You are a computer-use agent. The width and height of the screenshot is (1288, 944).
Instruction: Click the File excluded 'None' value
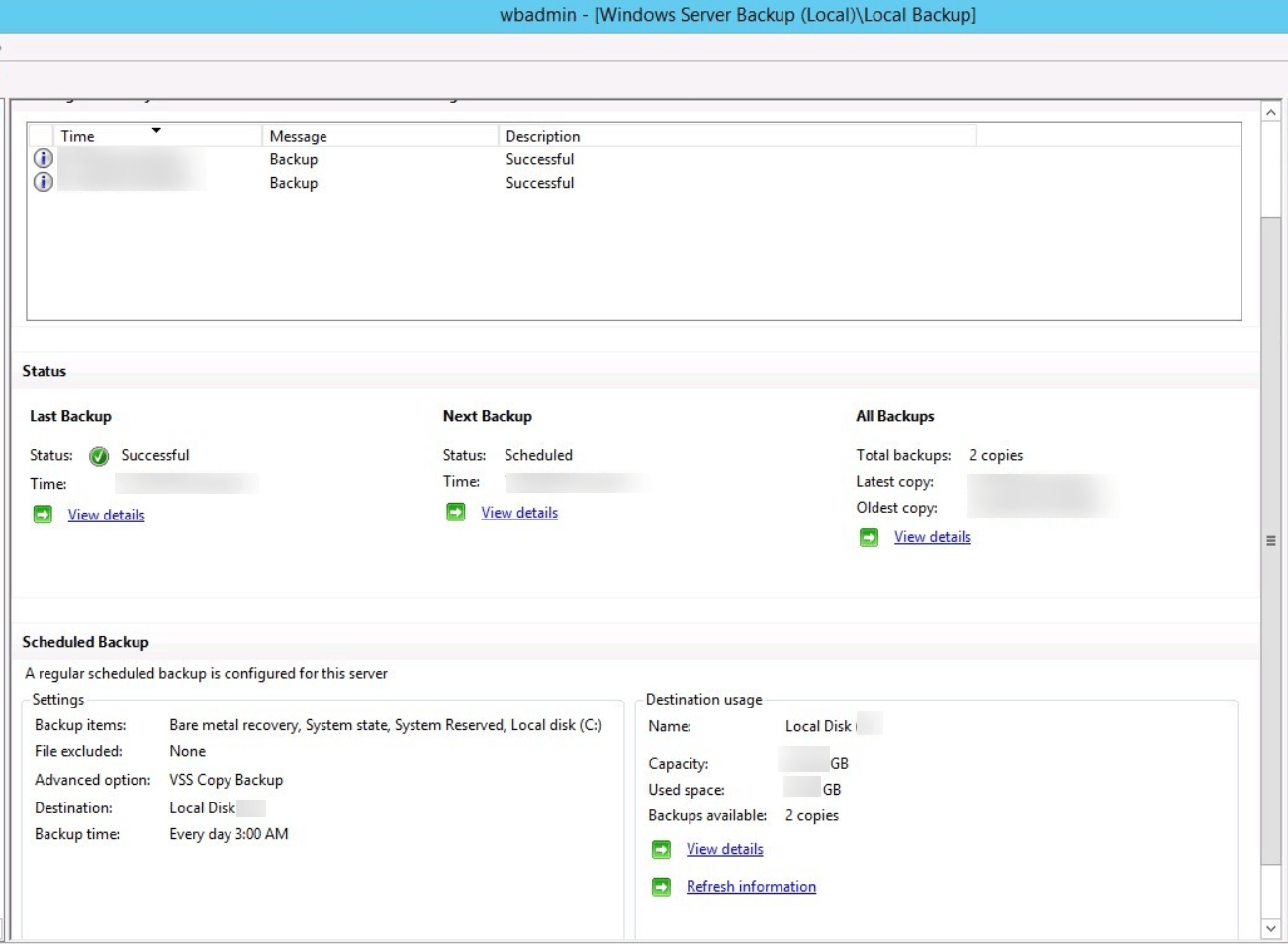pos(188,751)
